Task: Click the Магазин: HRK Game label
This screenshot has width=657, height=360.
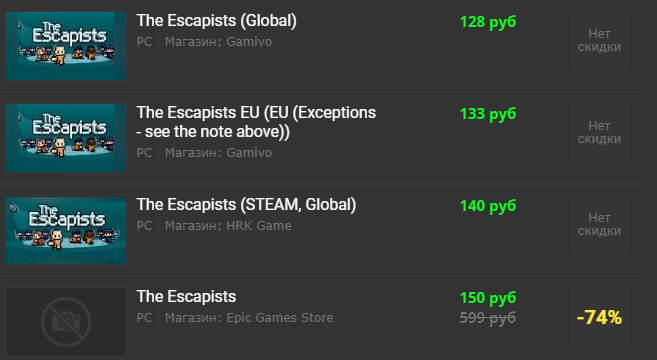Action: tap(228, 225)
